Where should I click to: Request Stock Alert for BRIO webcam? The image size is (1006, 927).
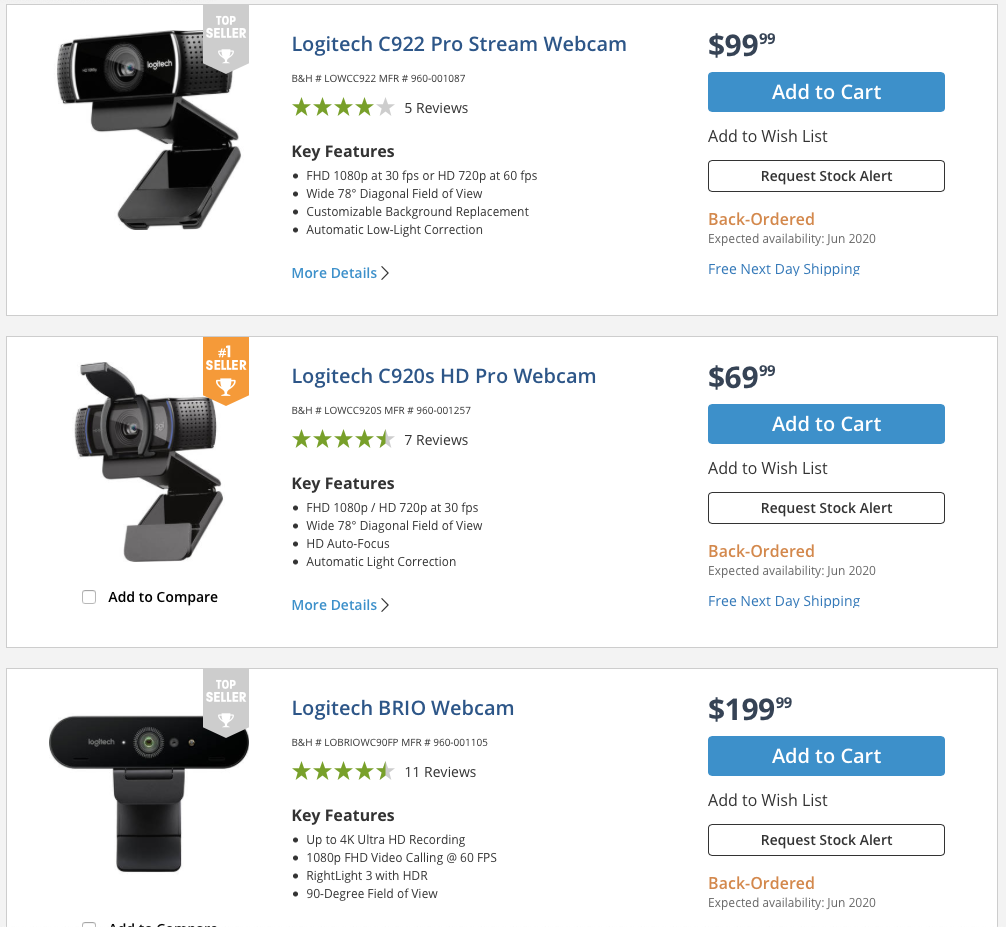[826, 840]
